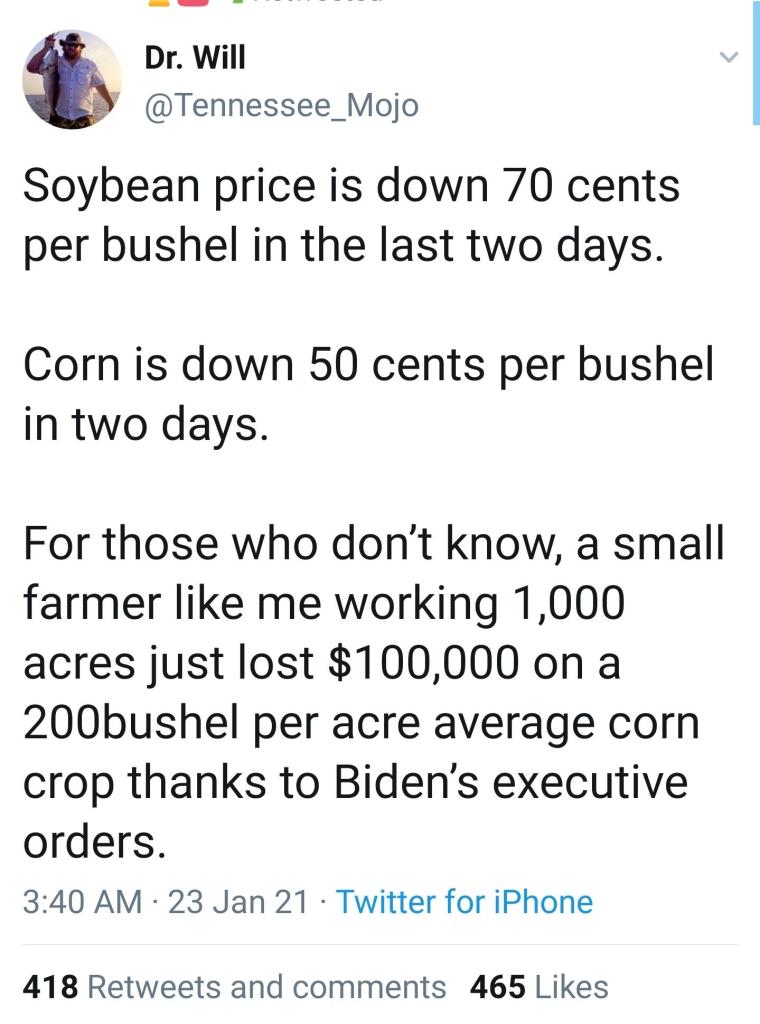The height and width of the screenshot is (1024, 760).
Task: Click the cropped Retweeted label at top
Action: (x=307, y=2)
